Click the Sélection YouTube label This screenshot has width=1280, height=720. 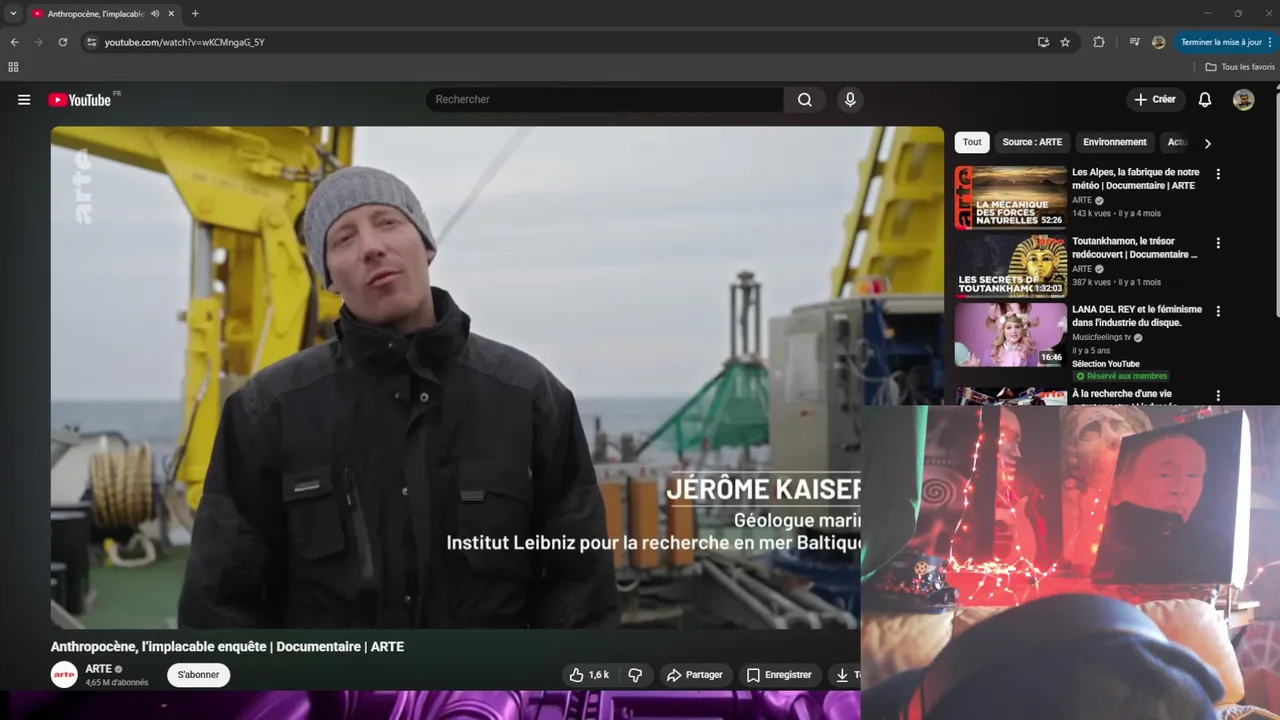coord(1106,364)
